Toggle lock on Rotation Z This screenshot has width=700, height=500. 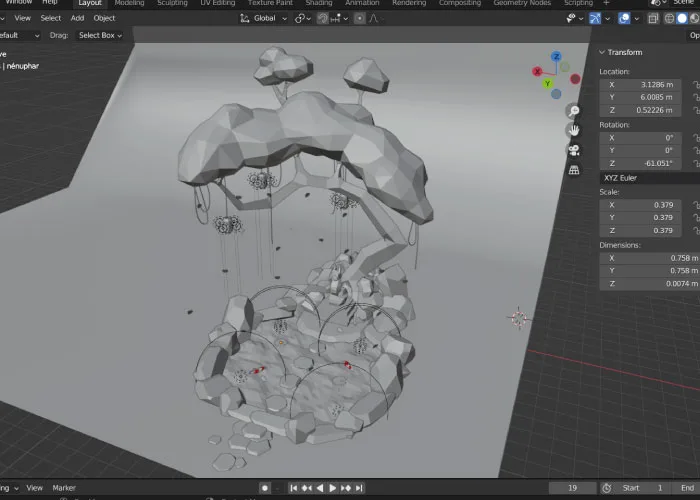tap(696, 163)
